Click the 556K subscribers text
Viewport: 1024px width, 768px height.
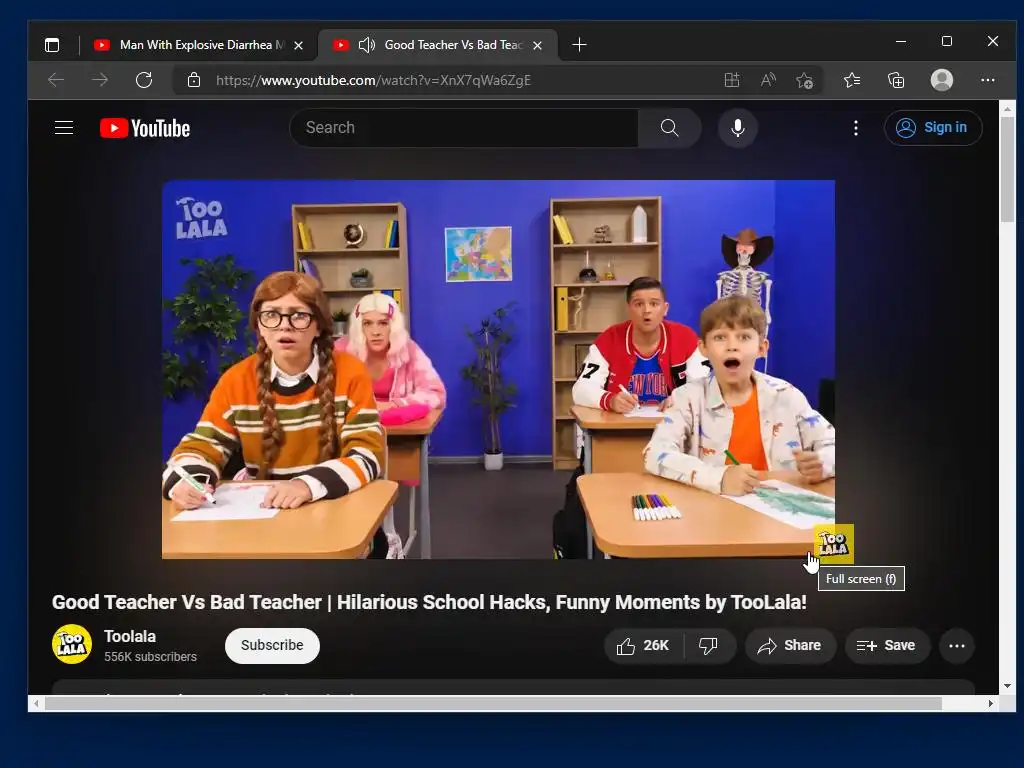150,657
